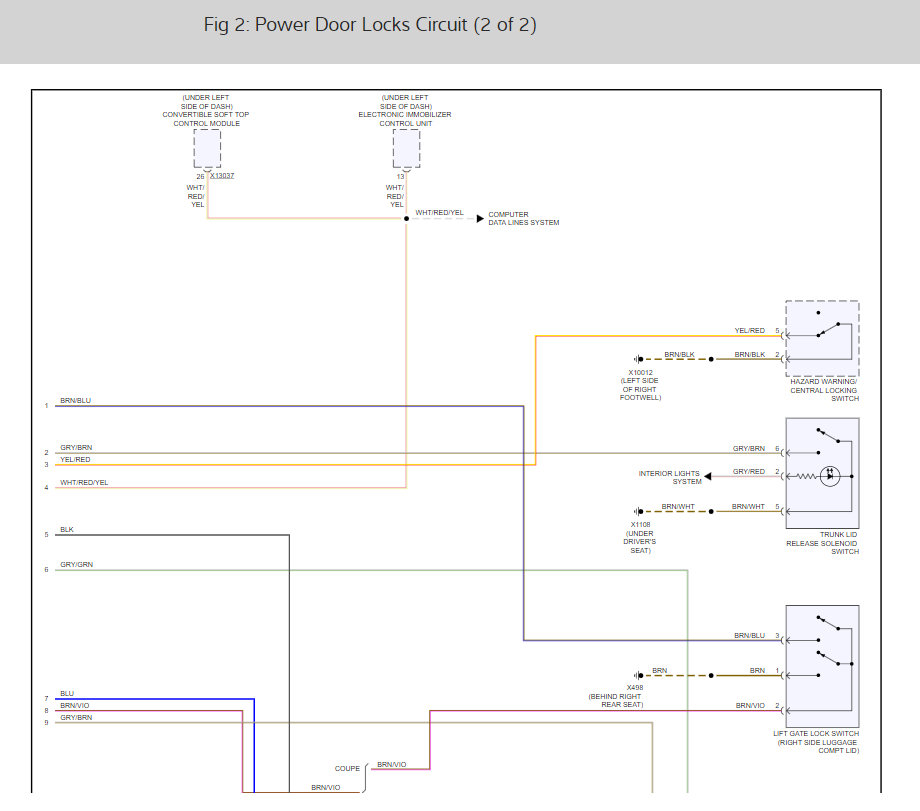Click the YEL/RED label on wire 3

coord(75,459)
